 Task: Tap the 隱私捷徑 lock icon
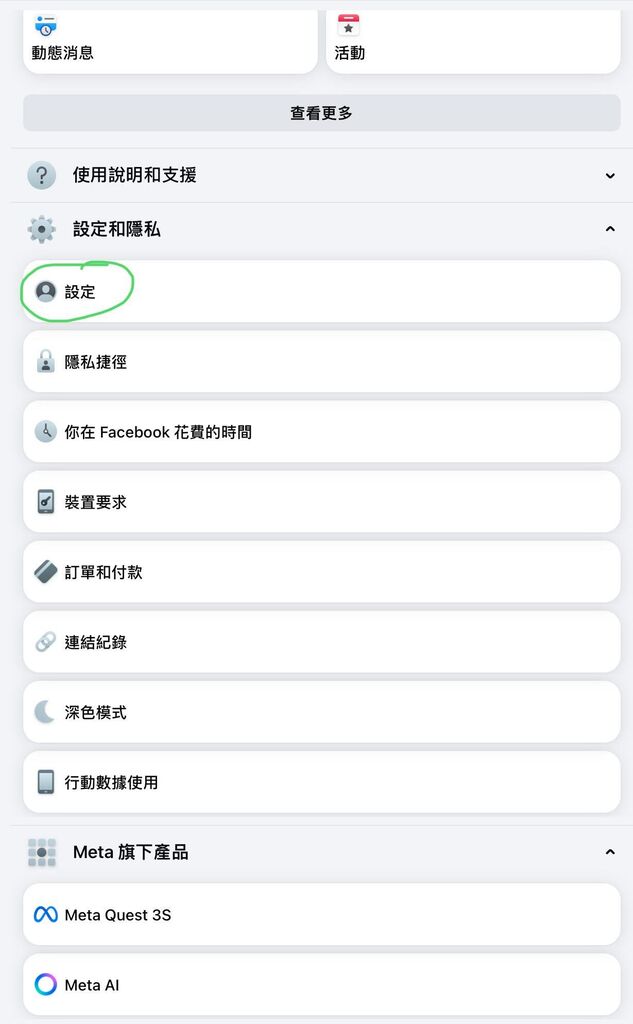[46, 361]
